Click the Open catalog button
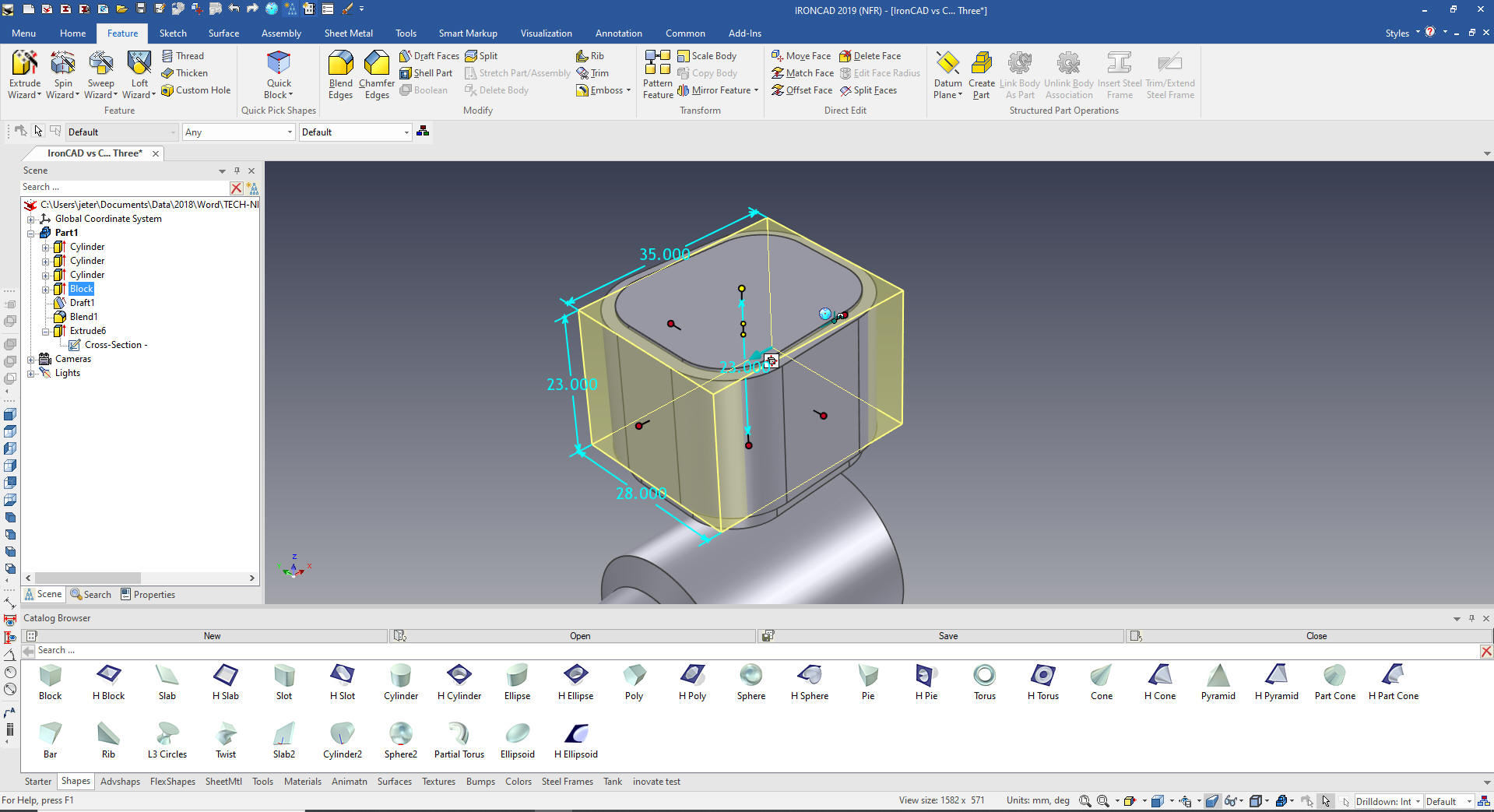Screen dimensions: 1494x812 (x=579, y=636)
